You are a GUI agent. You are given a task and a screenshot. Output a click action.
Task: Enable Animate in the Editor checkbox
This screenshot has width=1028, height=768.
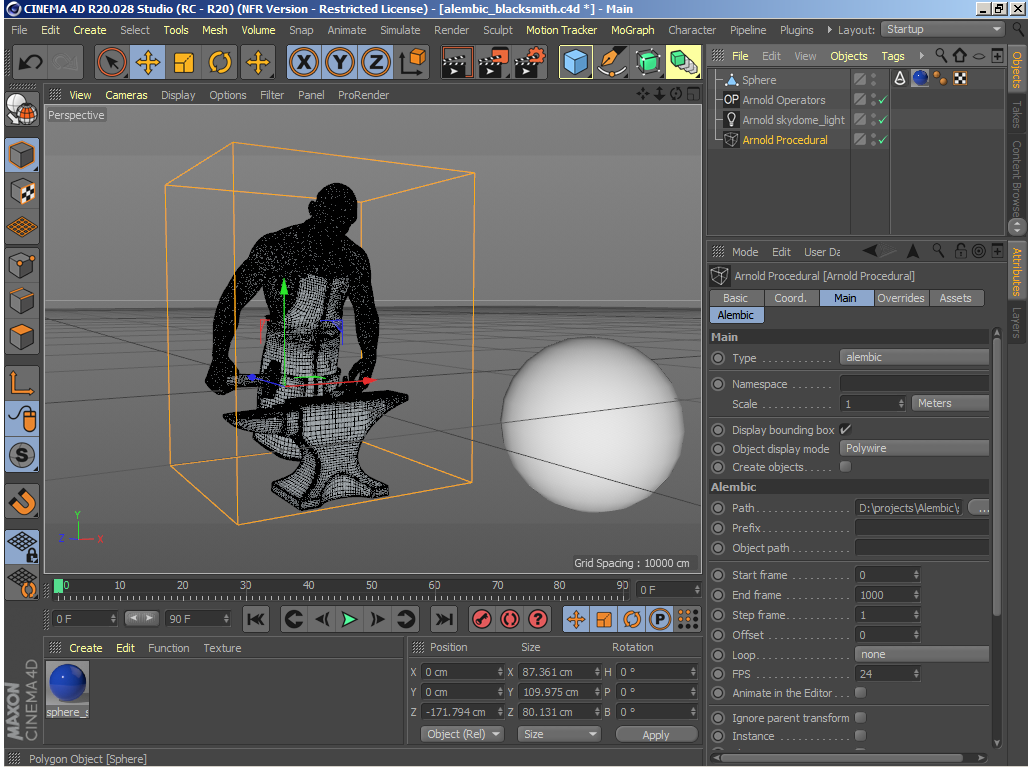861,693
